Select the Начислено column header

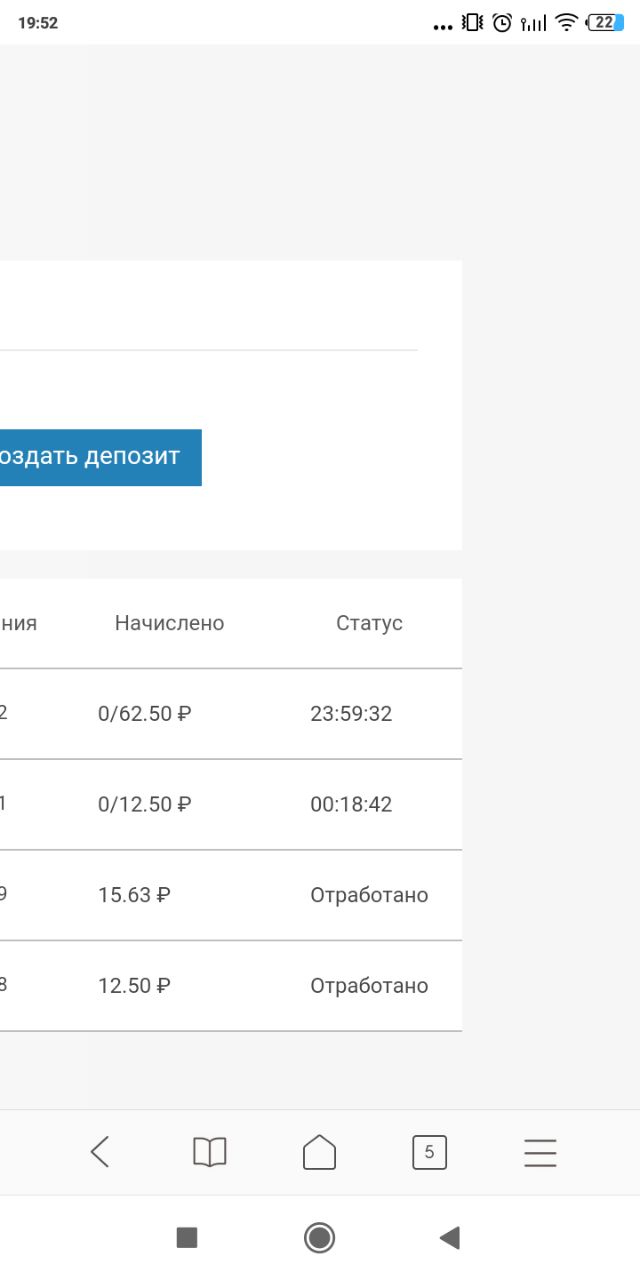[169, 623]
